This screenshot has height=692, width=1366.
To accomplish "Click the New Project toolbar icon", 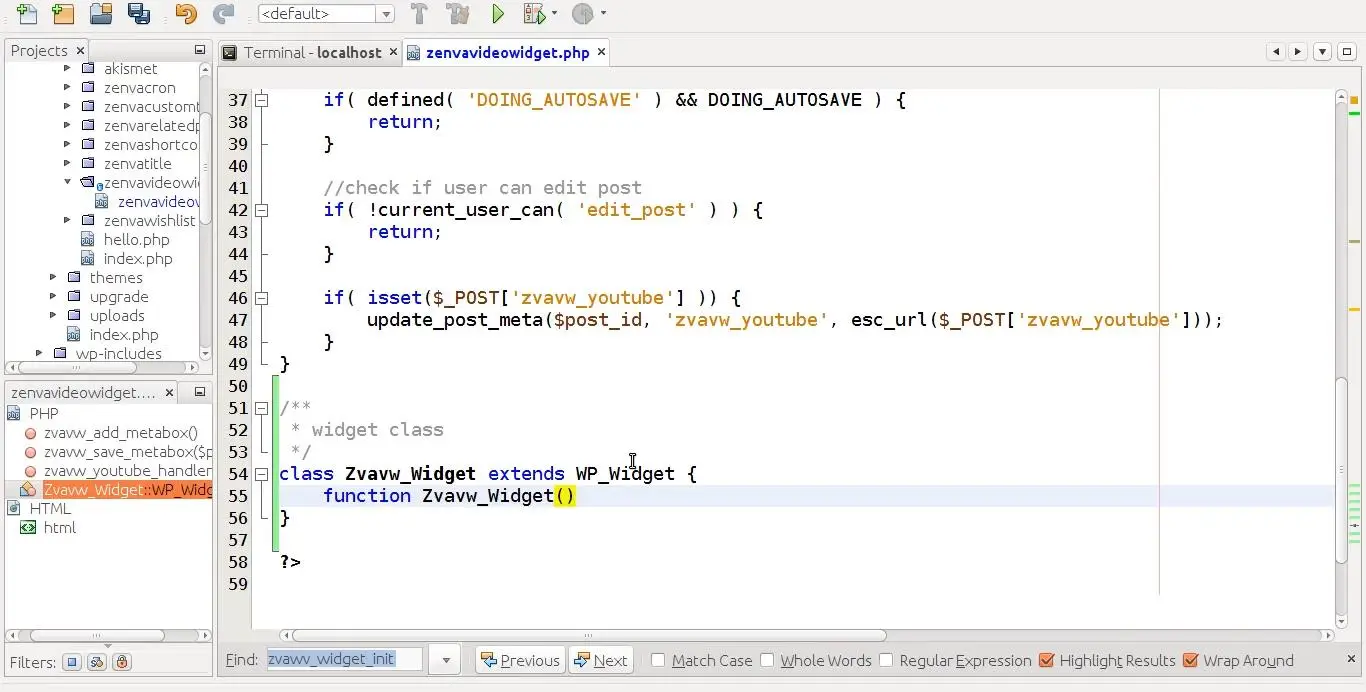I will point(63,14).
